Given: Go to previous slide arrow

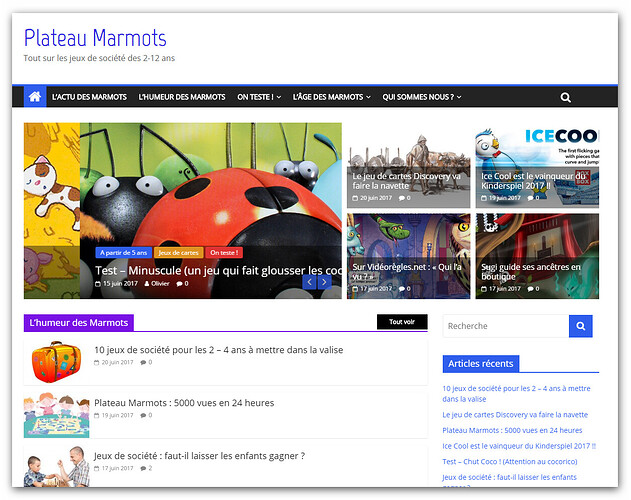Looking at the screenshot, I should (309, 282).
